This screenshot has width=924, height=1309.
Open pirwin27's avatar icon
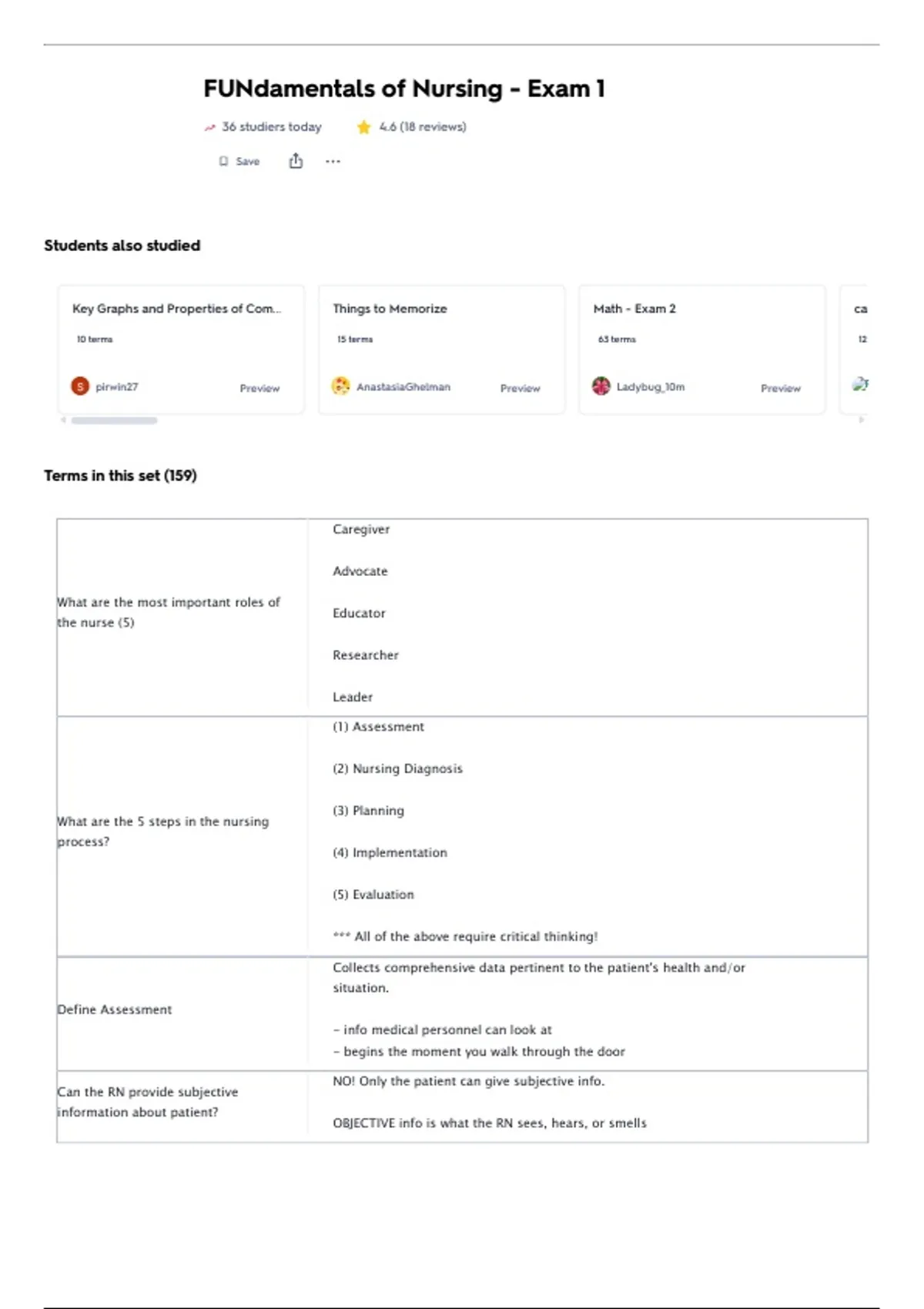coord(80,387)
